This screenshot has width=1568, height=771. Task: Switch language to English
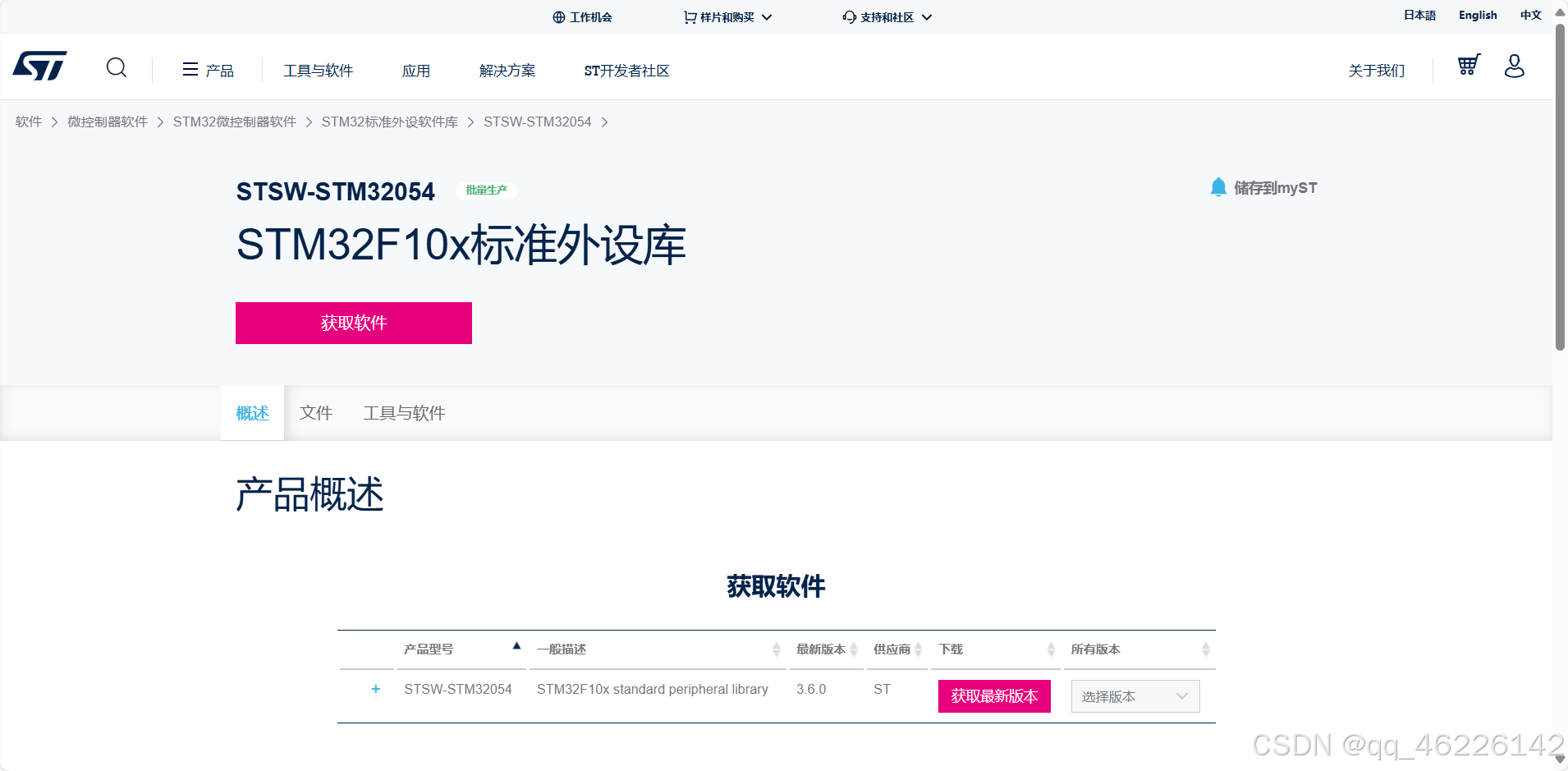click(1478, 15)
